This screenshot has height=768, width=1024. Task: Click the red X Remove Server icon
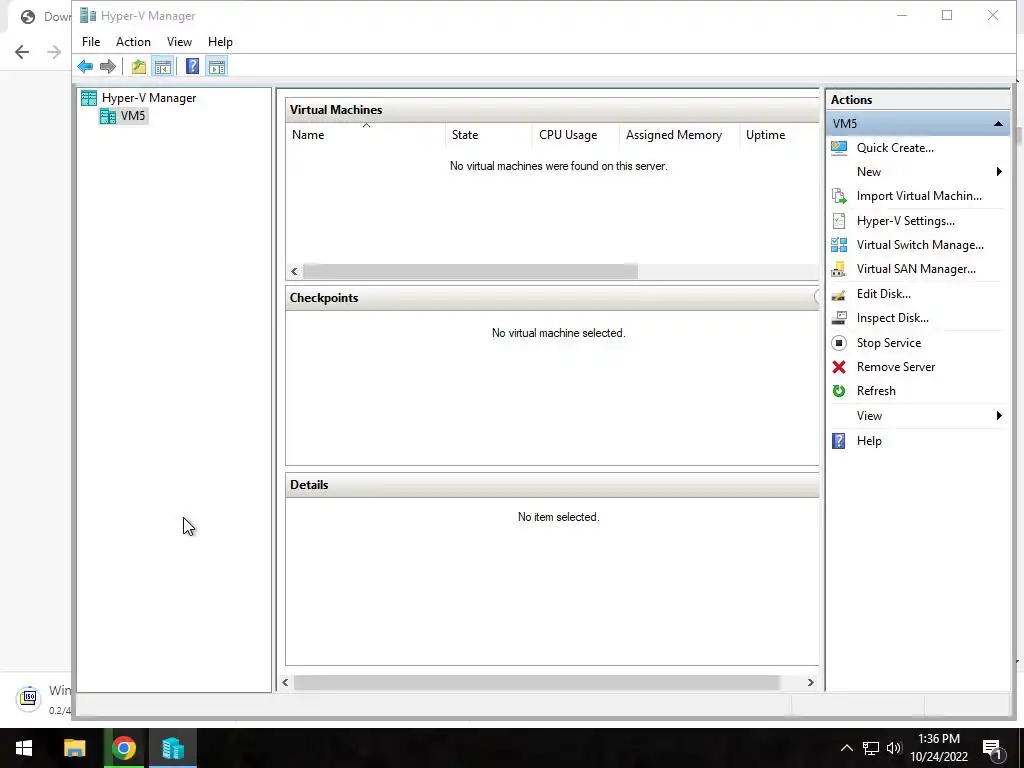(x=839, y=367)
